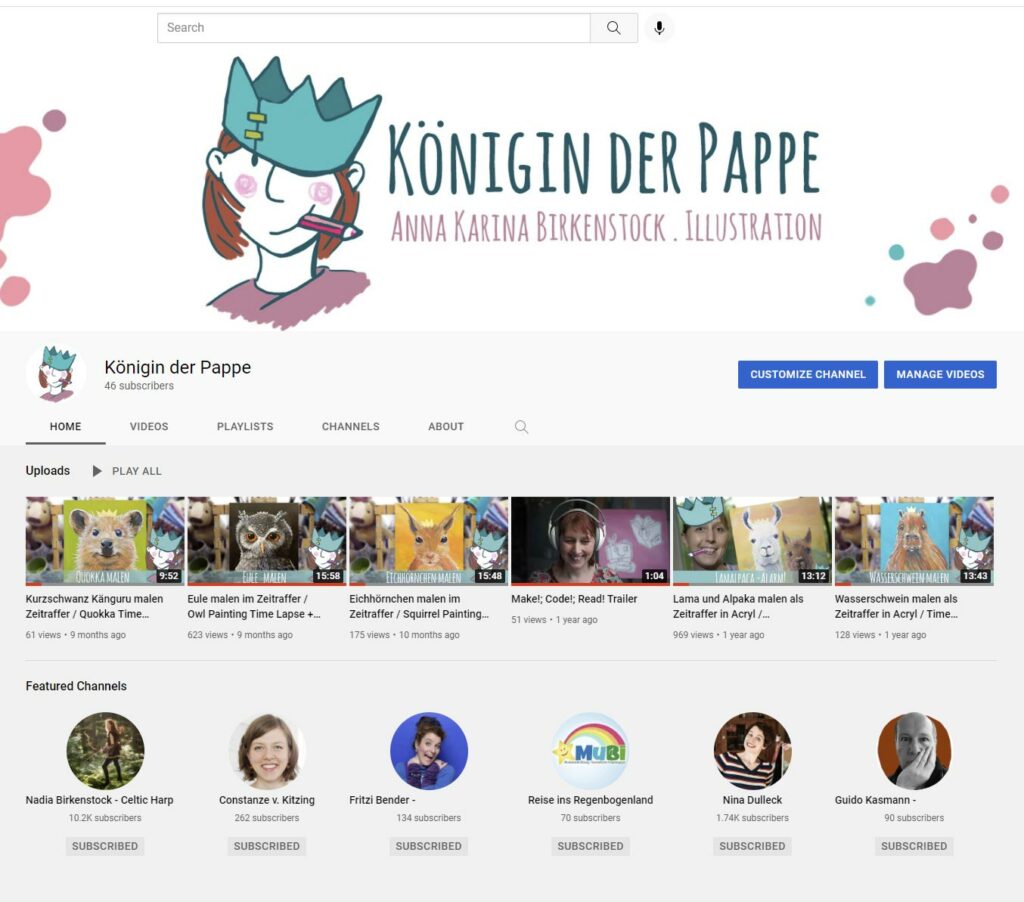Open the Königin der Pappe channel avatar
This screenshot has height=902, width=1024.
(56, 374)
